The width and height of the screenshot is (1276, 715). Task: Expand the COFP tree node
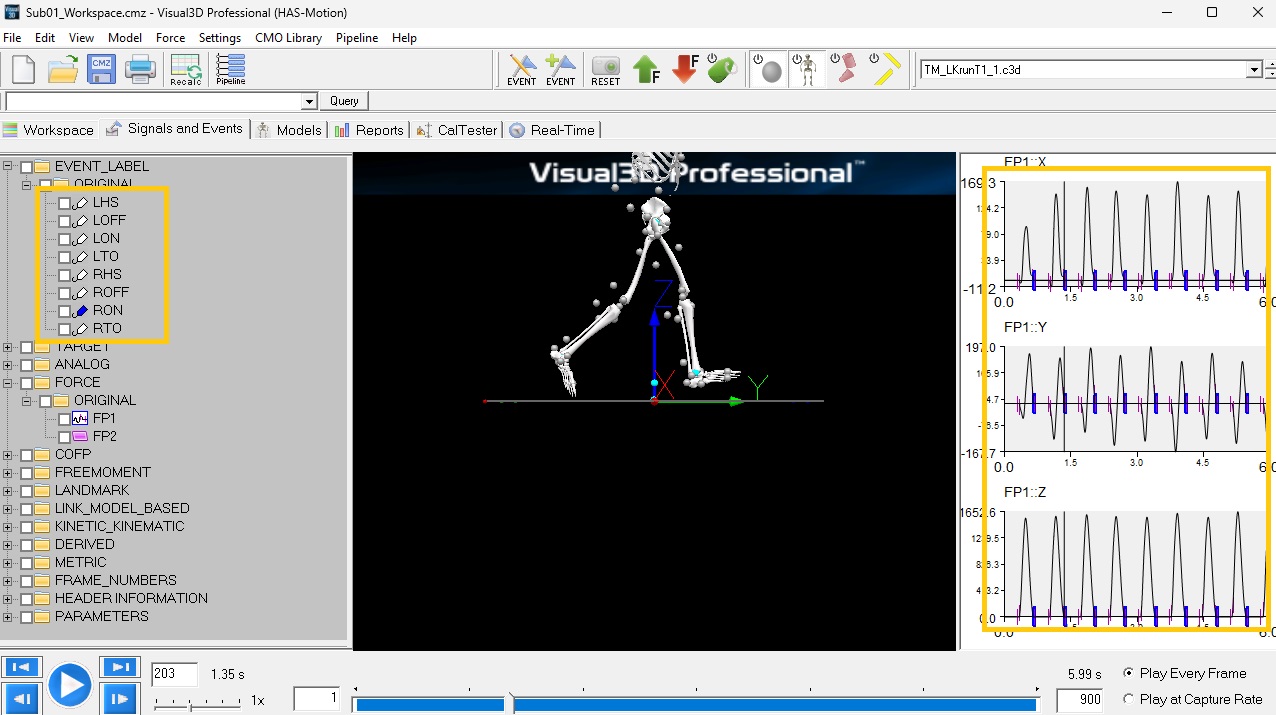9,455
